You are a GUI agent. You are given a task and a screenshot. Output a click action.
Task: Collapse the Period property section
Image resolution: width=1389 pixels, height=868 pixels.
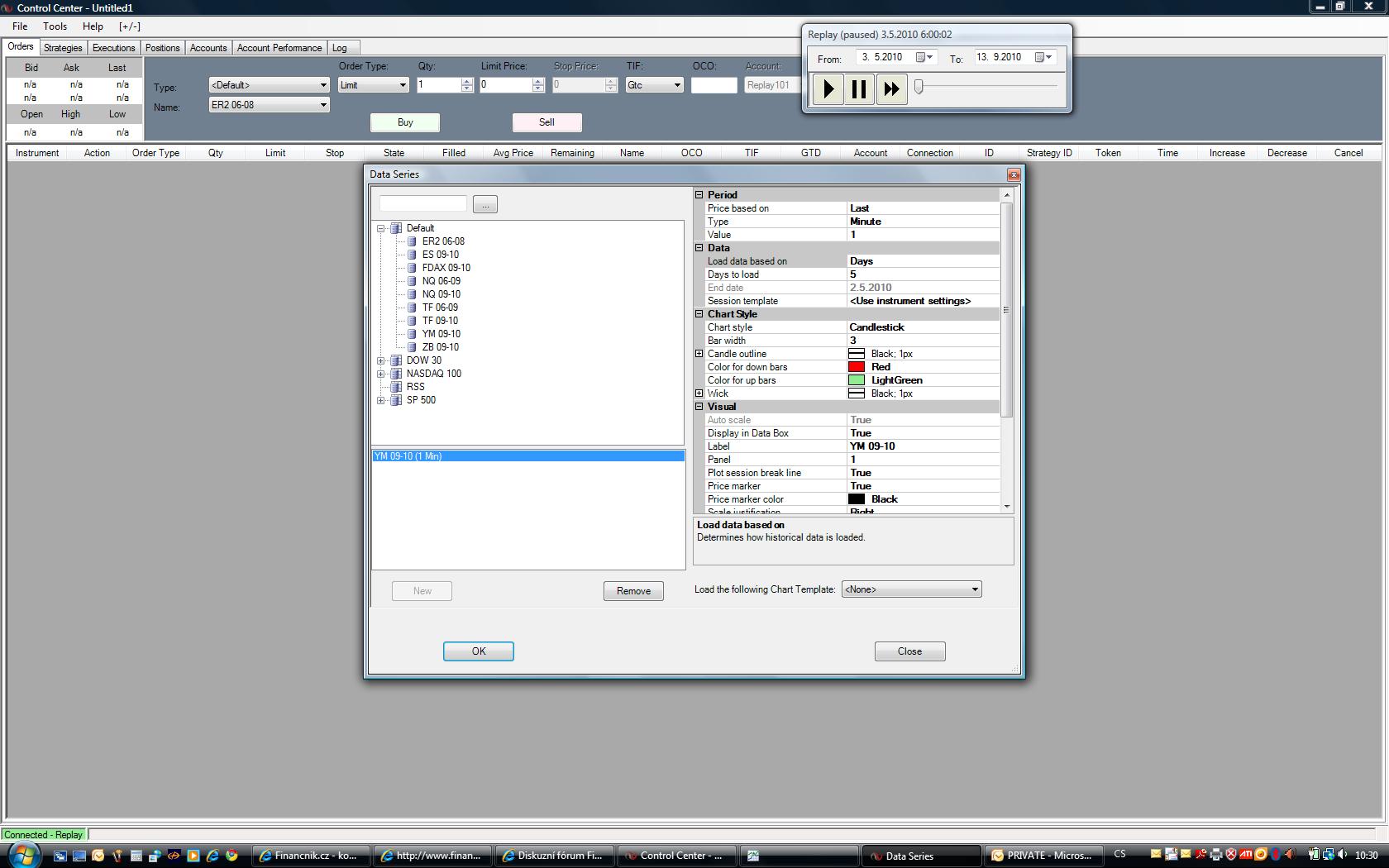click(x=699, y=195)
